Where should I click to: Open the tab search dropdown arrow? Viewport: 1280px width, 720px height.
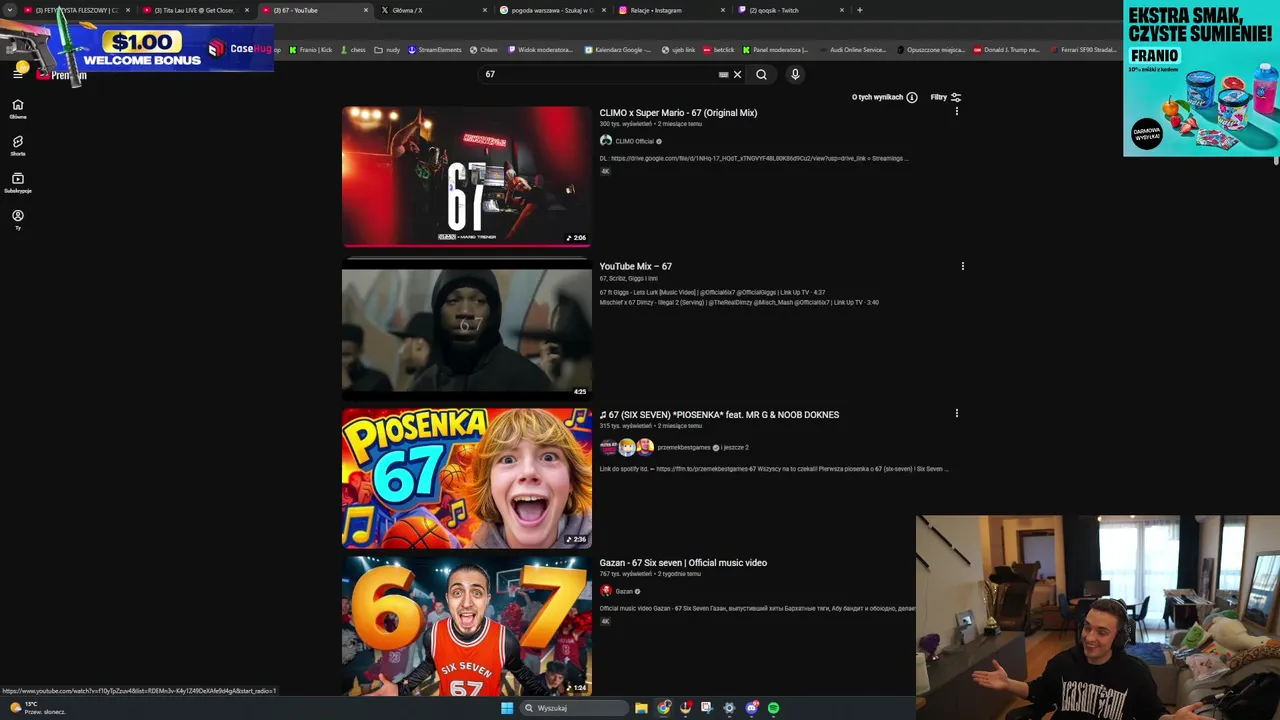point(9,10)
